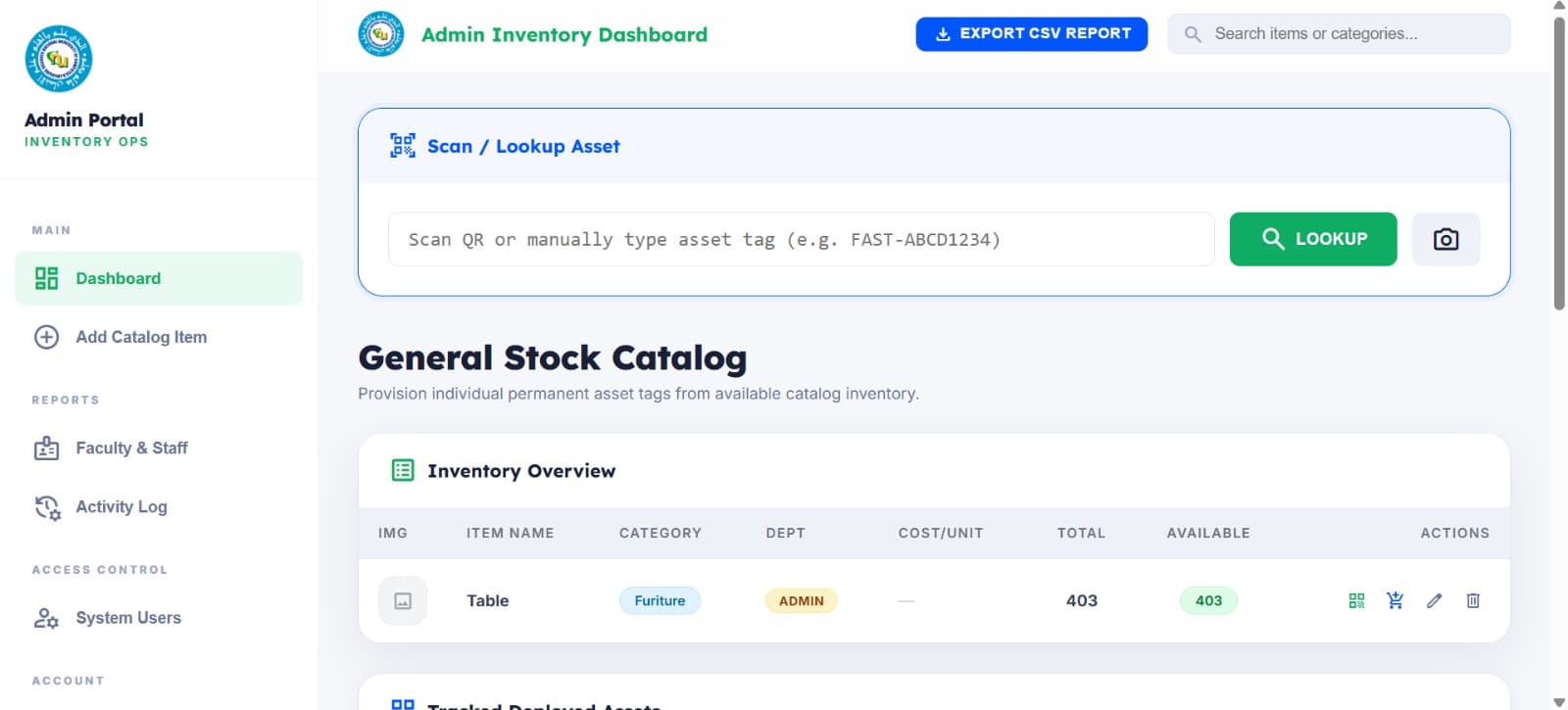1568x710 pixels.
Task: Open Dashboard in the sidebar
Action: coord(159,278)
